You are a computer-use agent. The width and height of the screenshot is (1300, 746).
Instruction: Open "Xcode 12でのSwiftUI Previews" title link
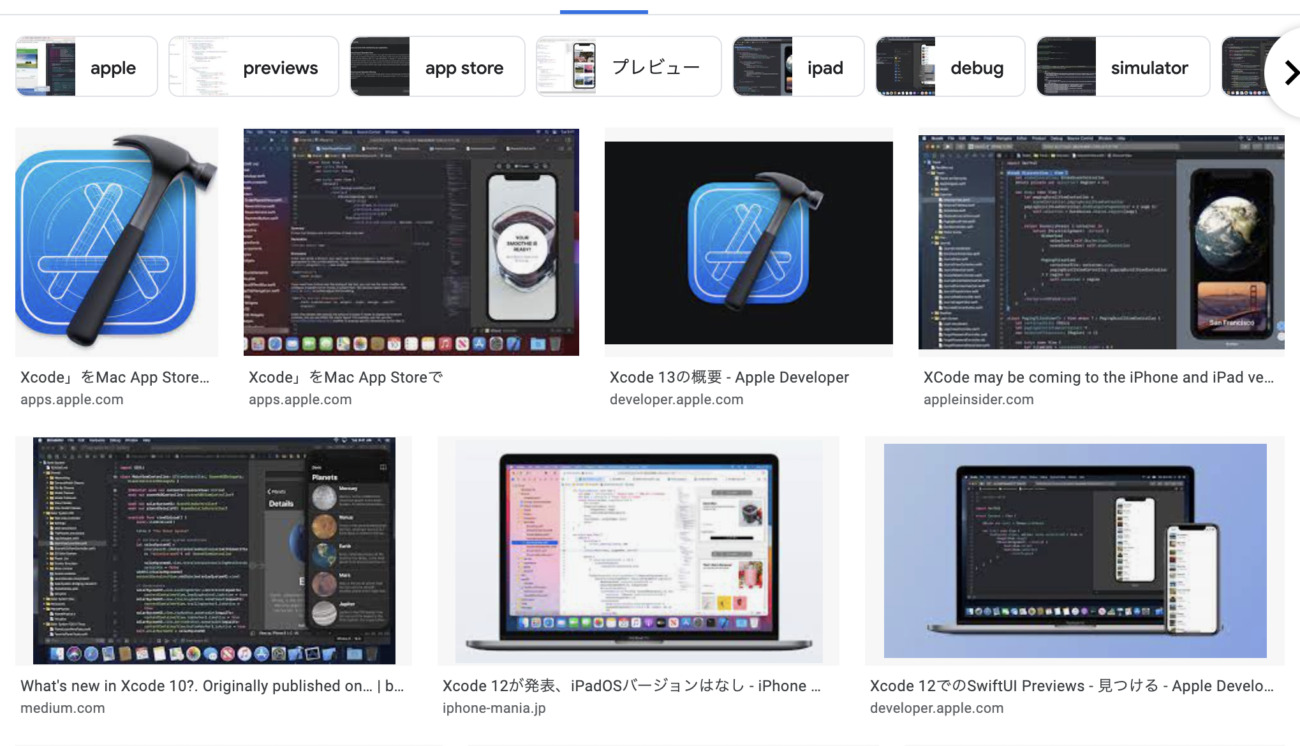[1072, 686]
